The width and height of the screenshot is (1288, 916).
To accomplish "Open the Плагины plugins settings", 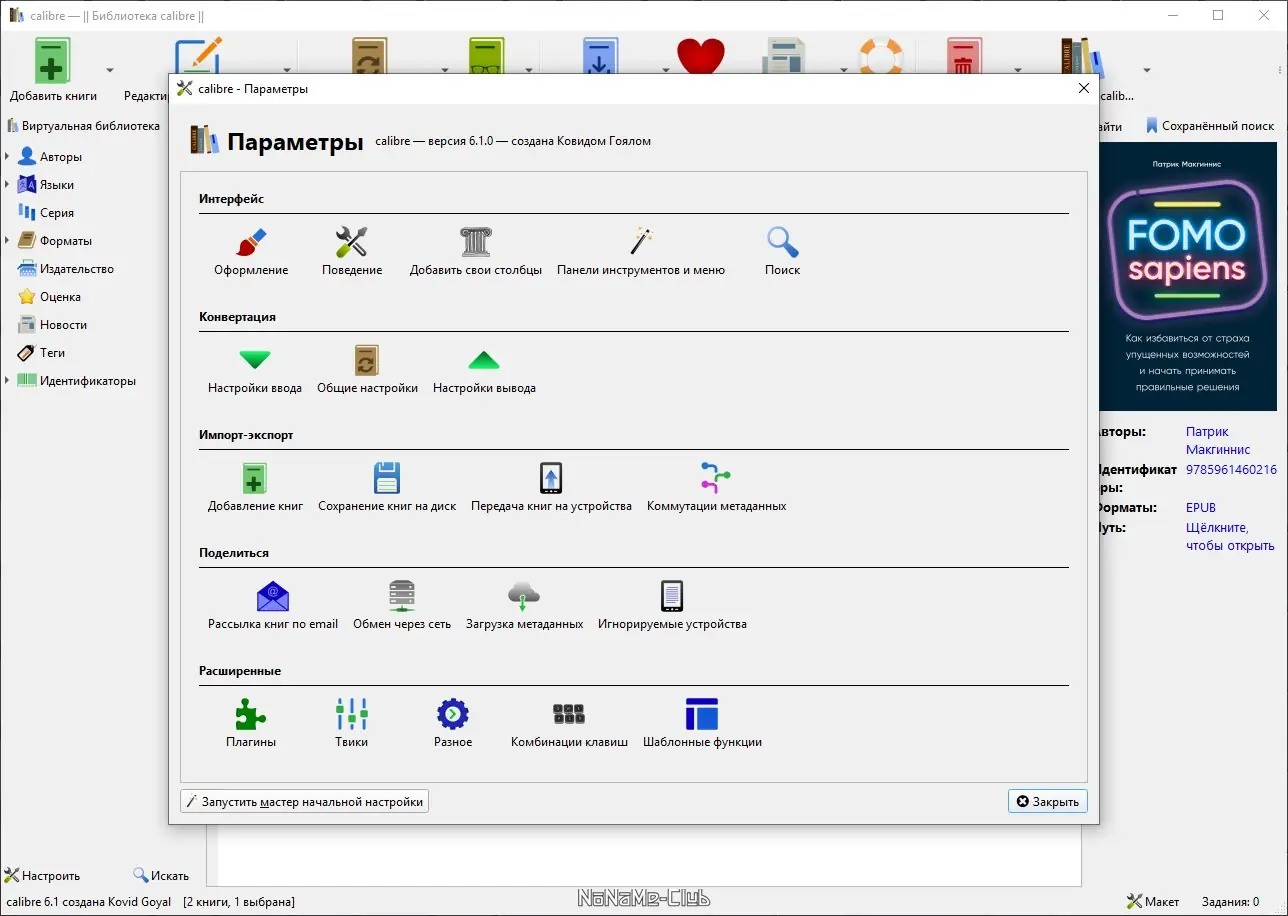I will click(x=251, y=724).
